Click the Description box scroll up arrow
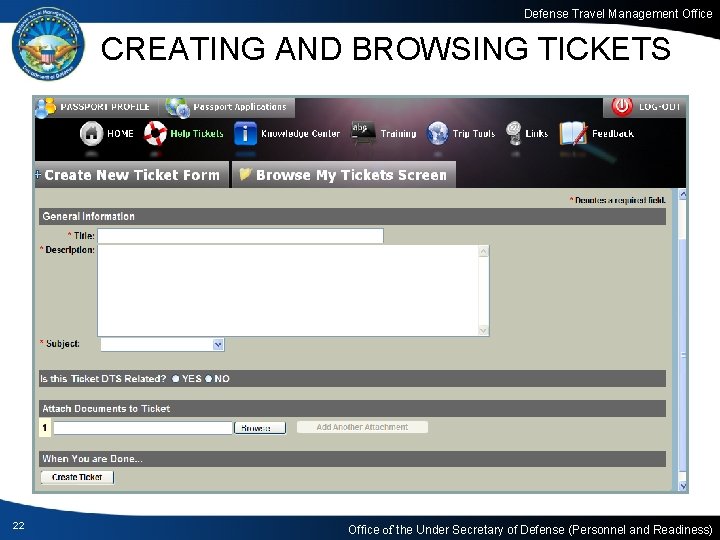 [484, 251]
